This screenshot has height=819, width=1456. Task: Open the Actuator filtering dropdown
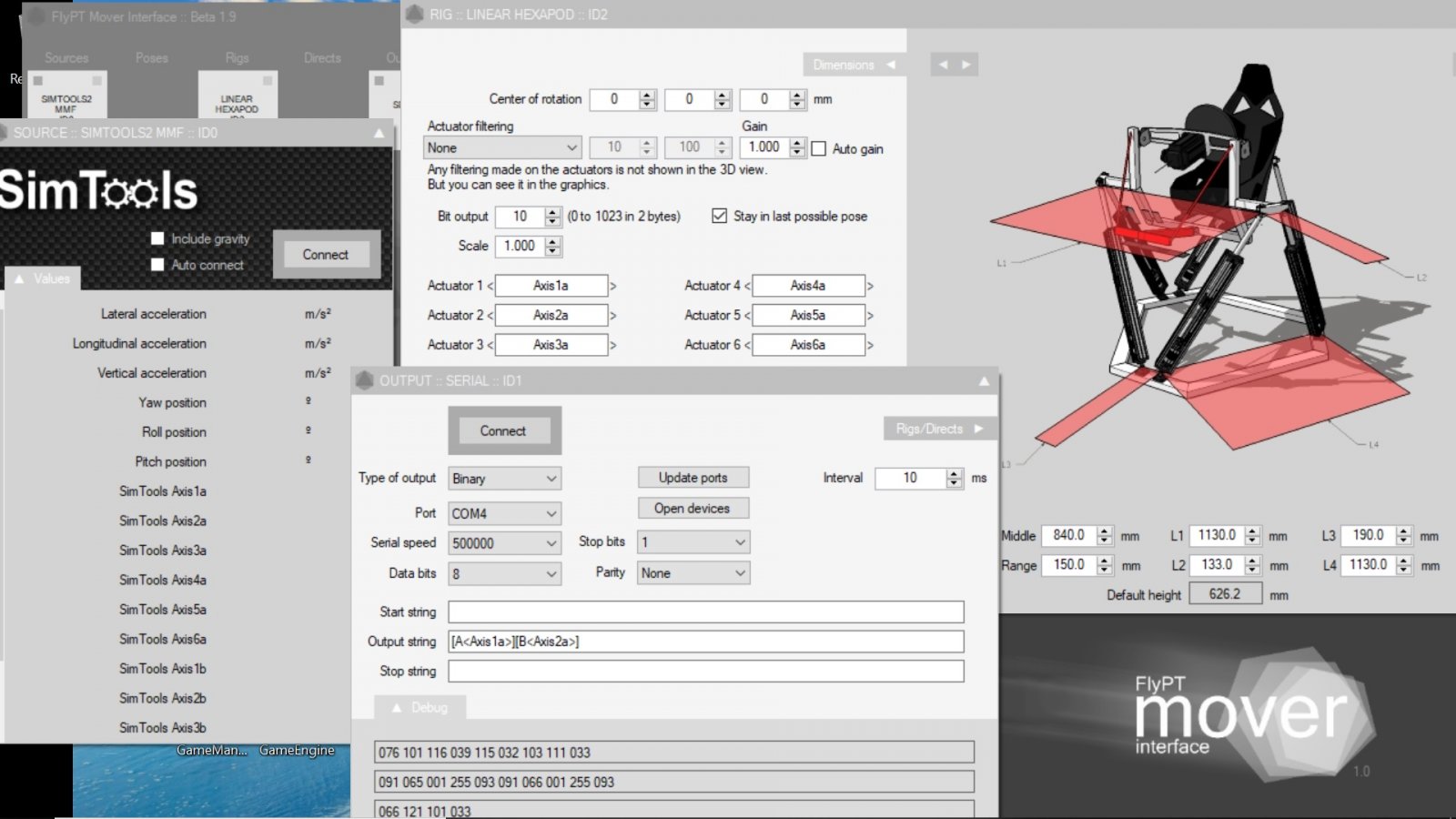pyautogui.click(x=502, y=147)
